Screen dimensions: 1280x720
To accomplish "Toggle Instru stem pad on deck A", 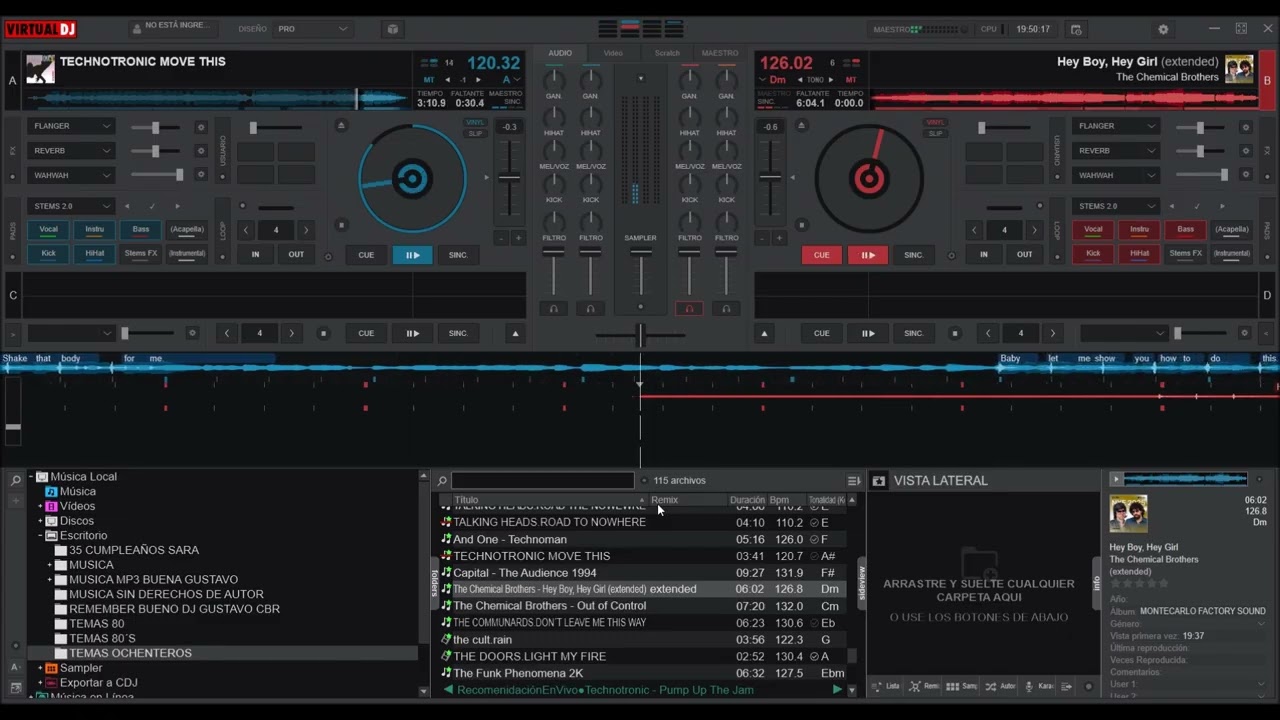I will click(x=95, y=229).
